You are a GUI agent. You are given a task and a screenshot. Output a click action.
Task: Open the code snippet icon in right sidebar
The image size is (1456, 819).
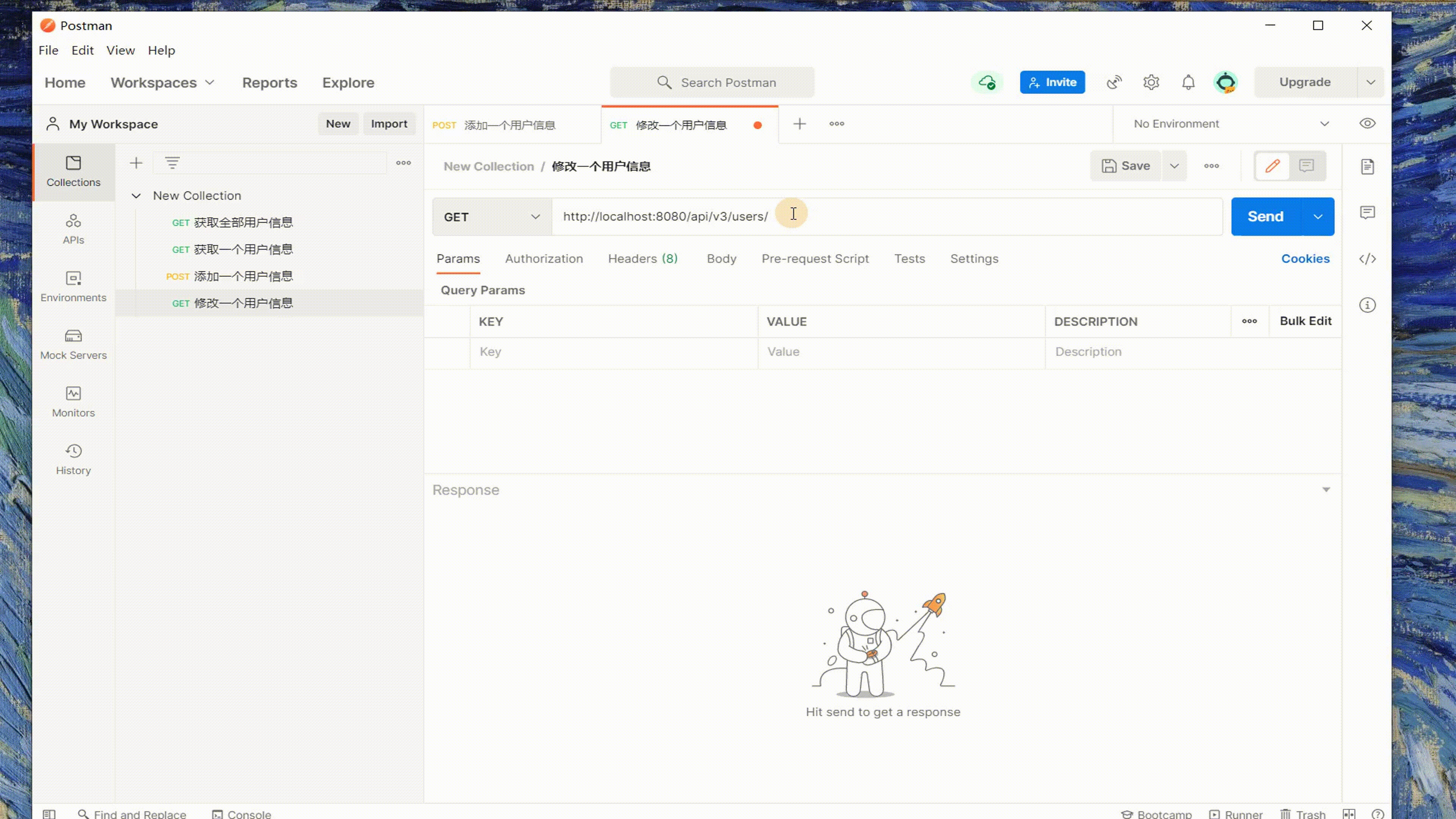(1368, 259)
